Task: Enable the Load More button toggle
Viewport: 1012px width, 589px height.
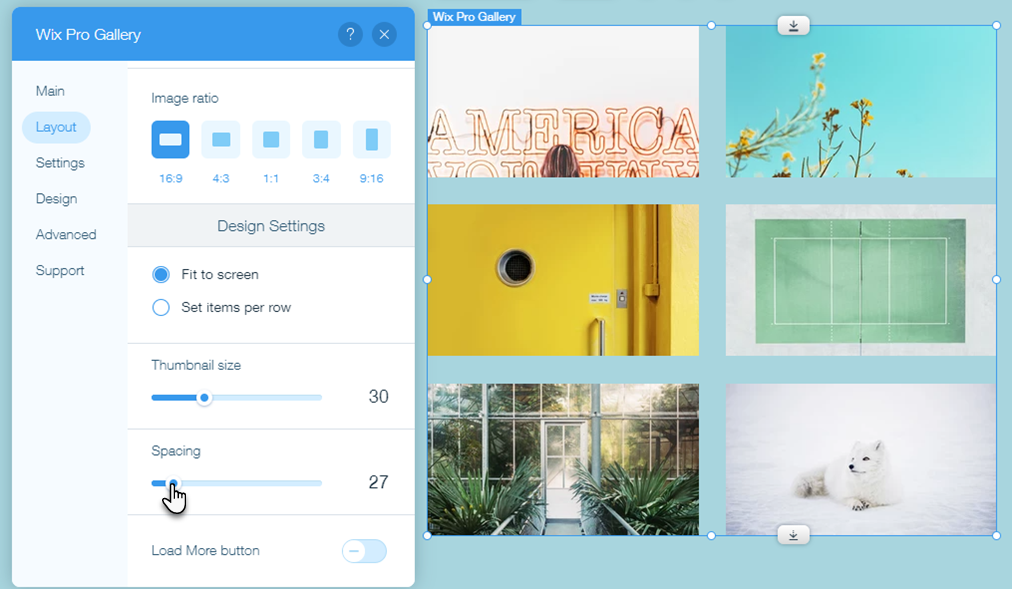Action: 364,551
